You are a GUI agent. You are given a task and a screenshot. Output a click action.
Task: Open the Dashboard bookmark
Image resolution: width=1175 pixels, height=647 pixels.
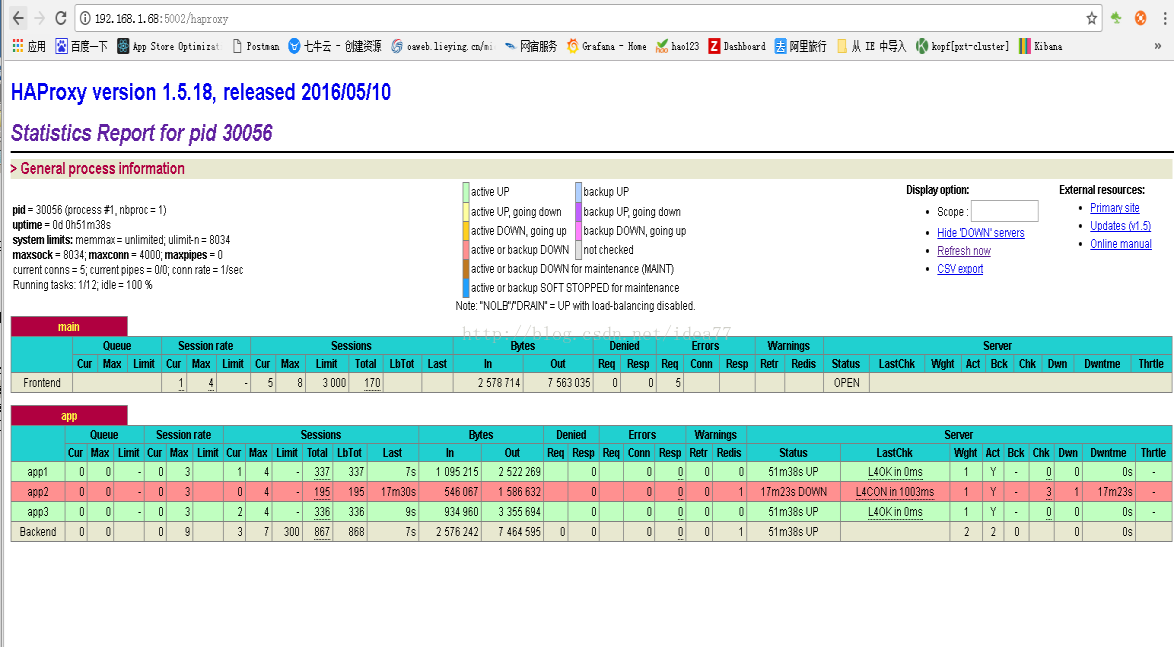pos(737,46)
